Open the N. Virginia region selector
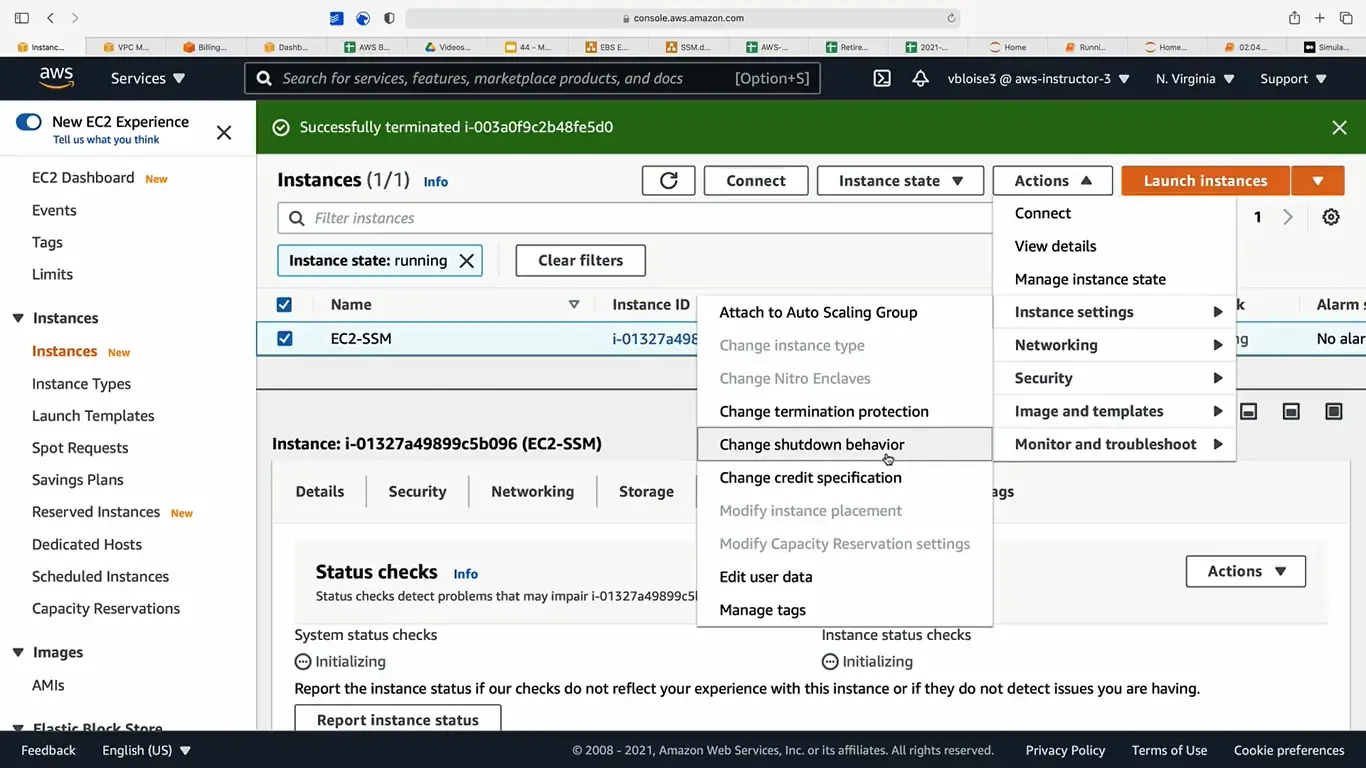Viewport: 1366px width, 768px height. [1195, 78]
